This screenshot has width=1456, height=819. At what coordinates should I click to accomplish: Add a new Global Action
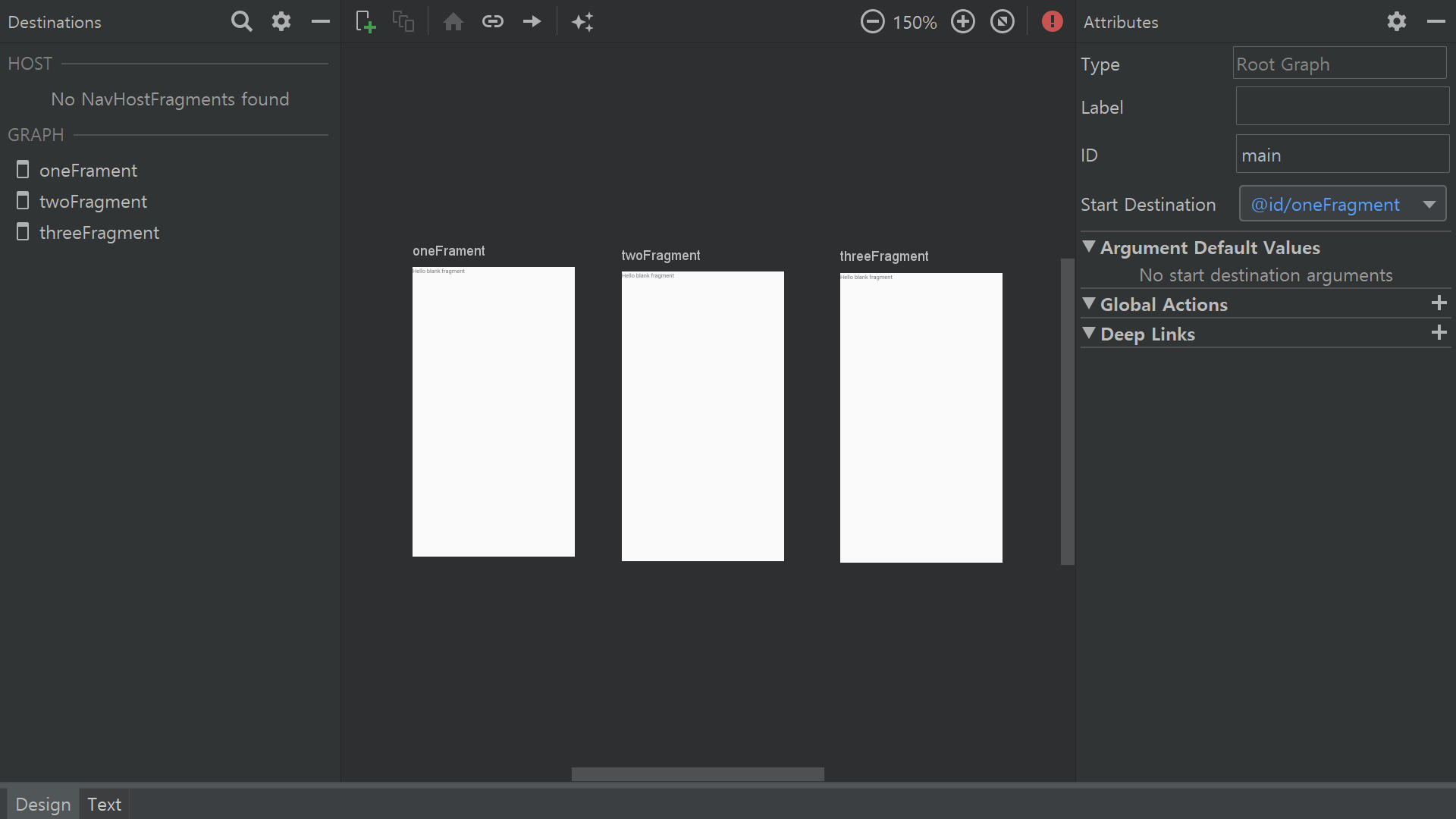point(1439,303)
